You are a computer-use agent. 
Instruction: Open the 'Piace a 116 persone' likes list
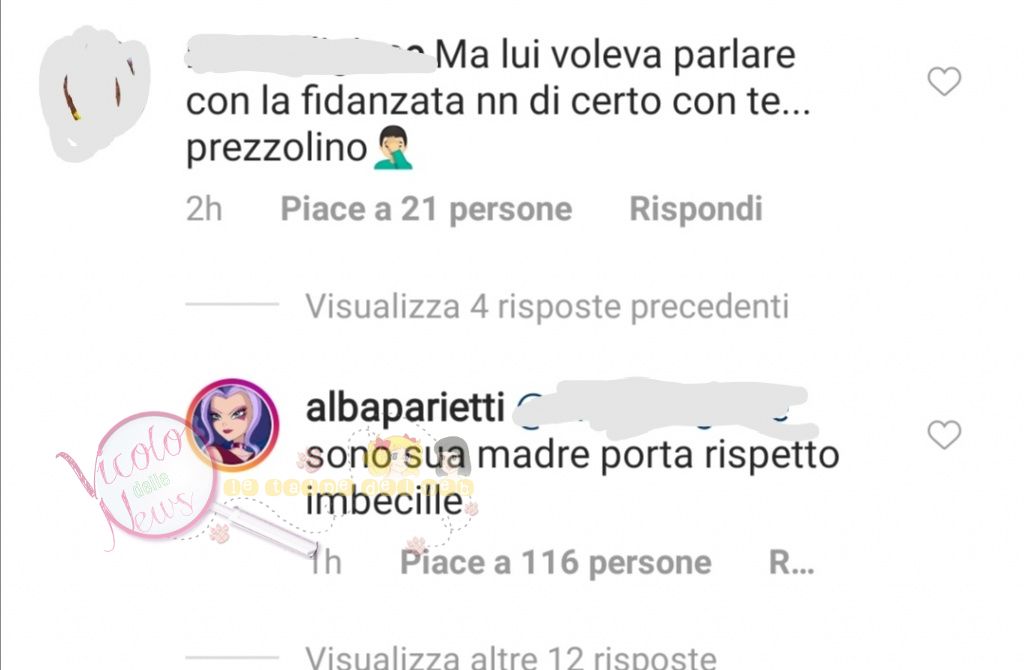[x=556, y=563]
